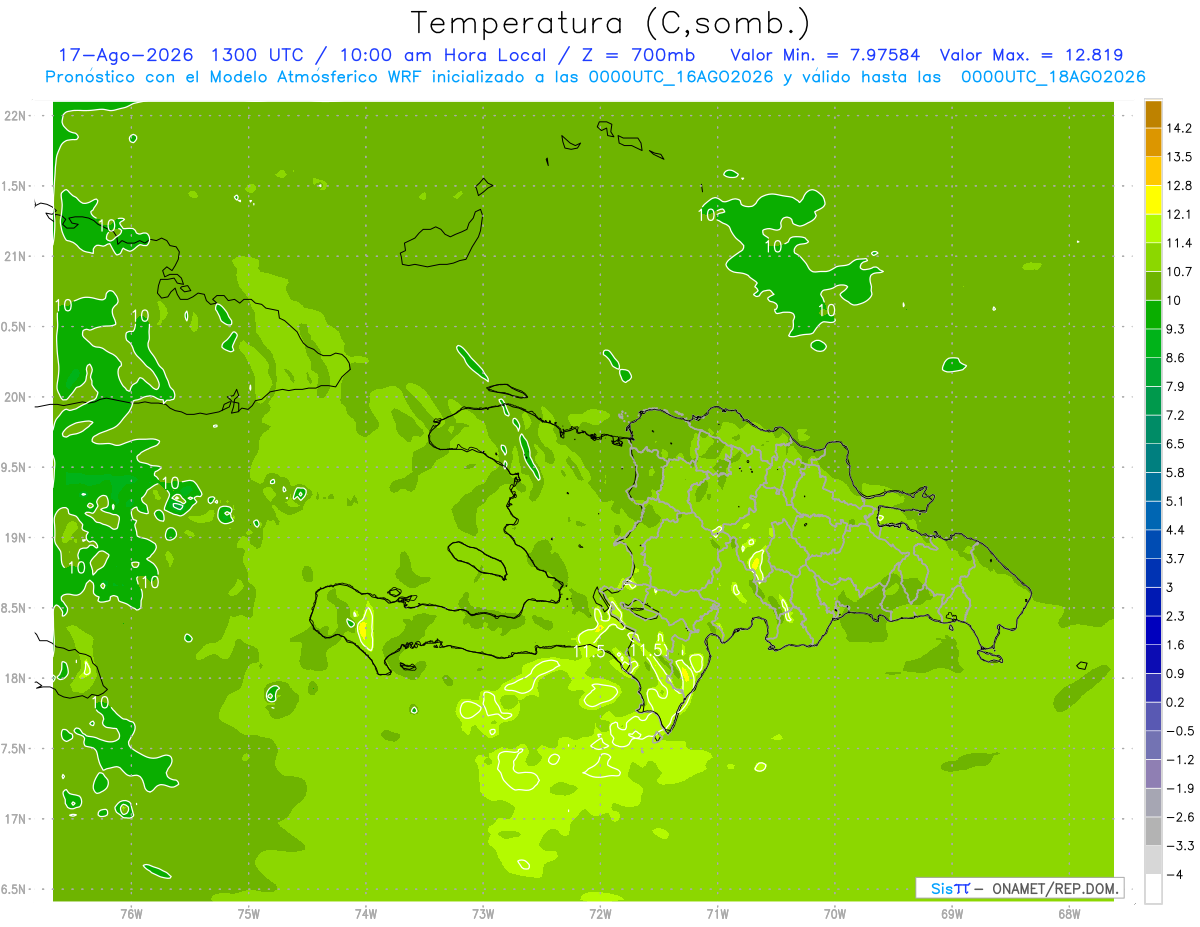This screenshot has height=927, width=1200.
Task: Click the legend value "10.7"
Action: click(x=1180, y=271)
